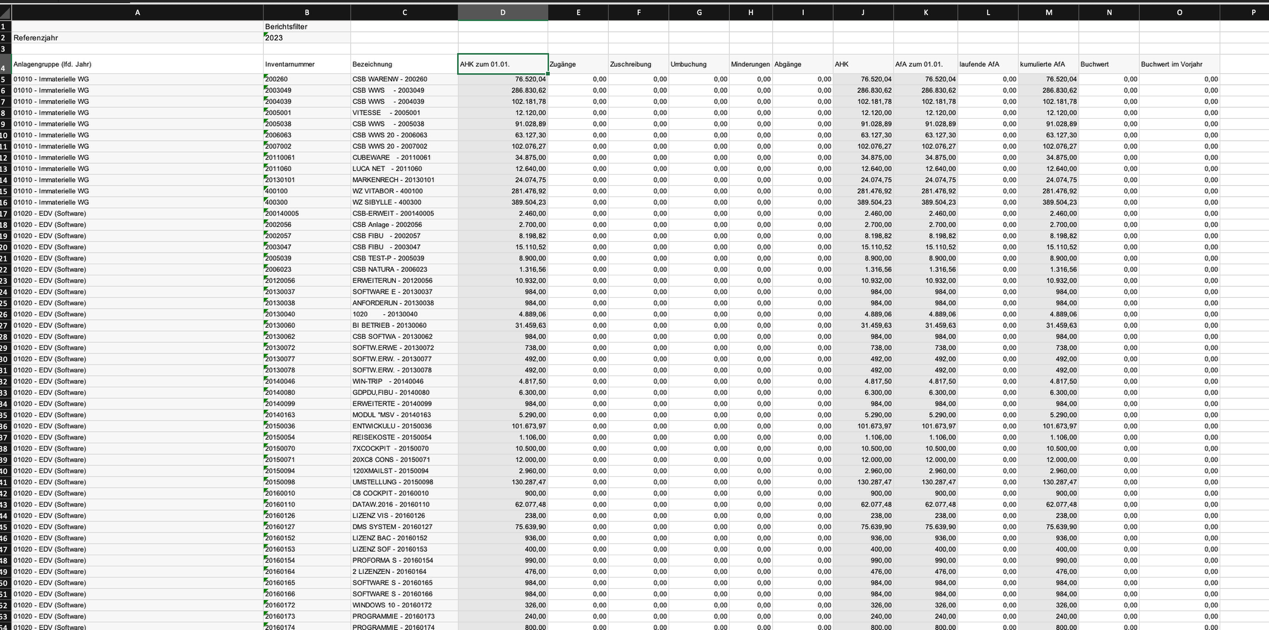Select the Inventarnummer header cell
The width and height of the screenshot is (1269, 630).
pyautogui.click(x=306, y=64)
